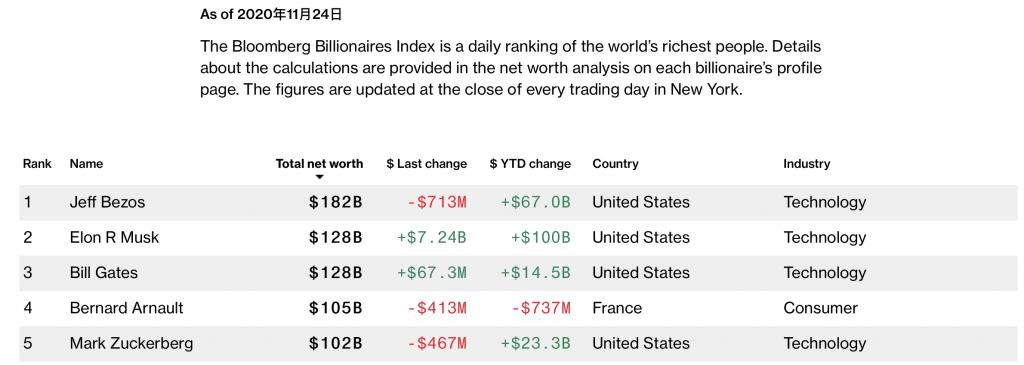Click Bill Gates' +$14.5B YTD change
This screenshot has width=1024, height=365.
tap(536, 272)
